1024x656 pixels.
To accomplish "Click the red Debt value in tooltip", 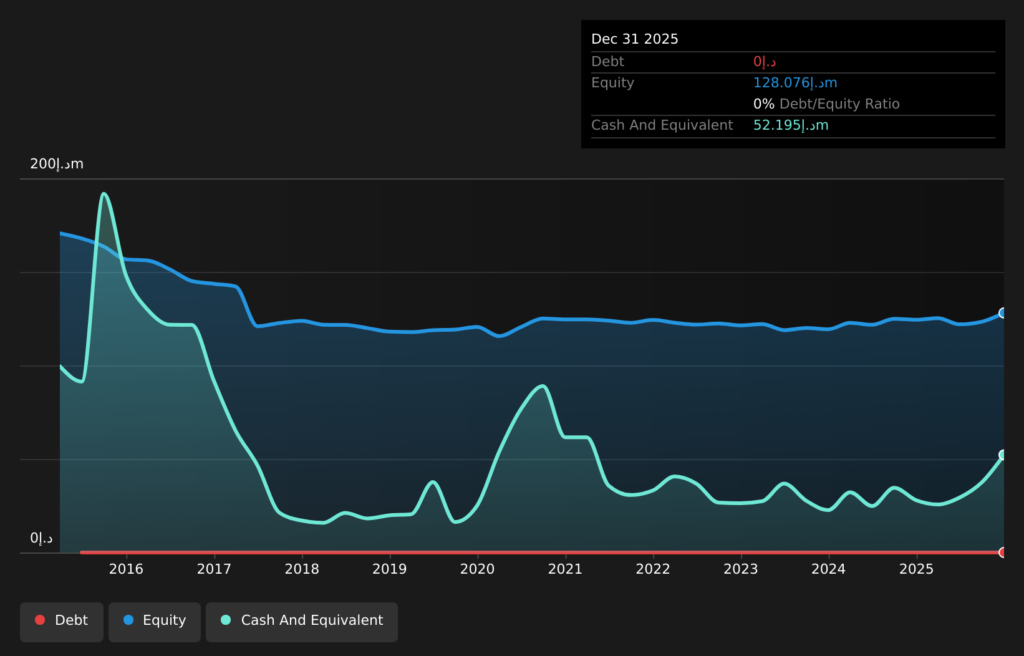I will click(764, 62).
